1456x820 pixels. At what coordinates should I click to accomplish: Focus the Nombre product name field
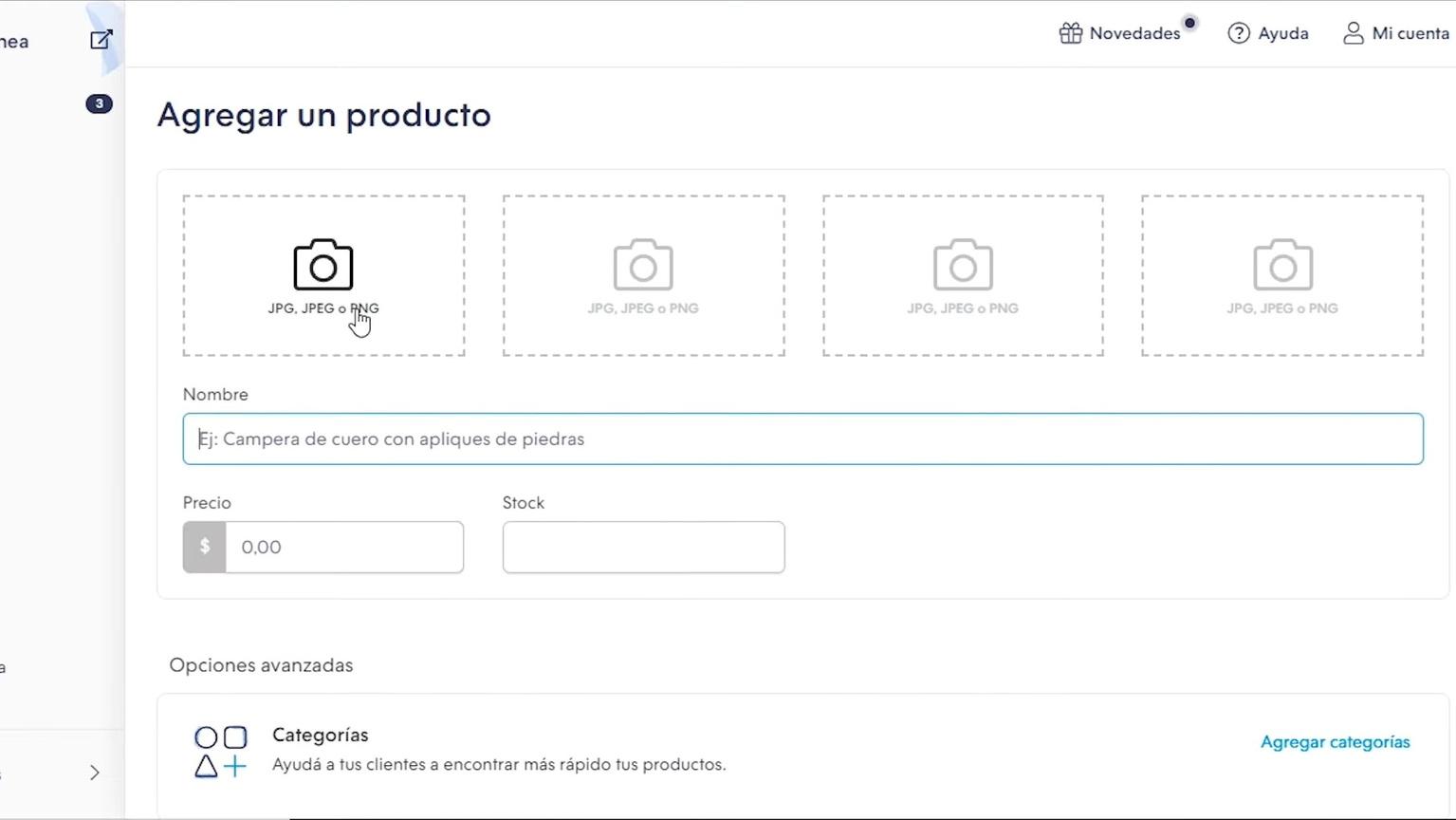(802, 439)
